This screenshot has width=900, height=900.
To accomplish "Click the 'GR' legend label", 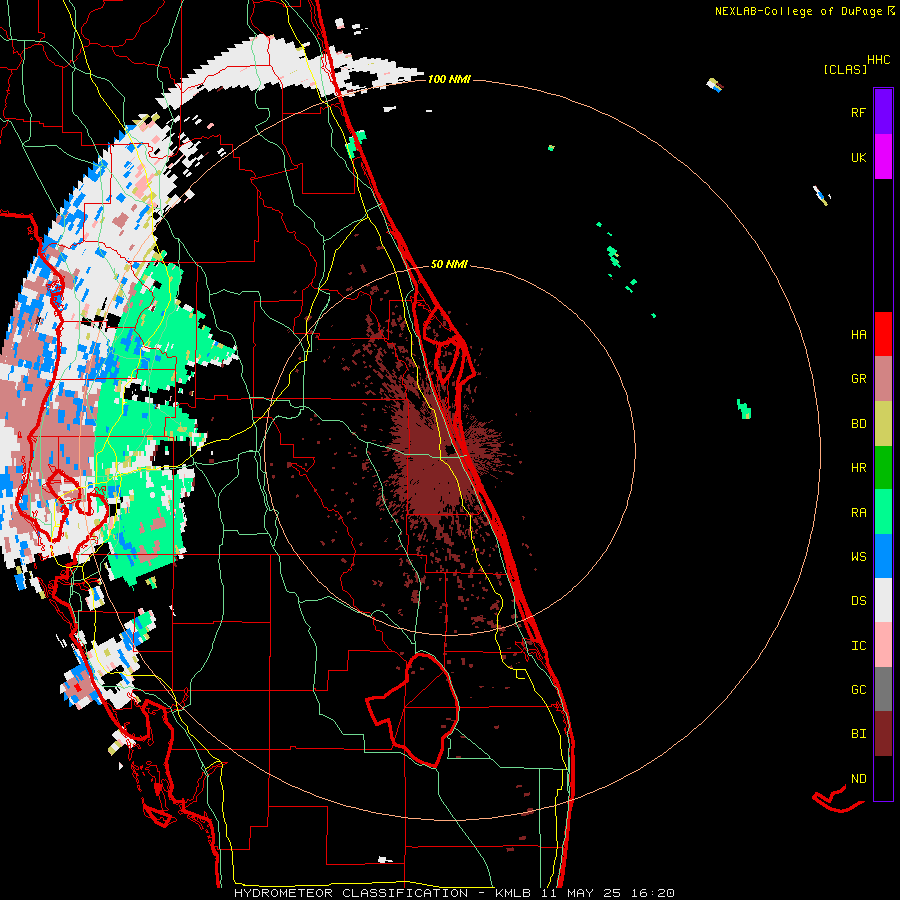I will [x=858, y=379].
